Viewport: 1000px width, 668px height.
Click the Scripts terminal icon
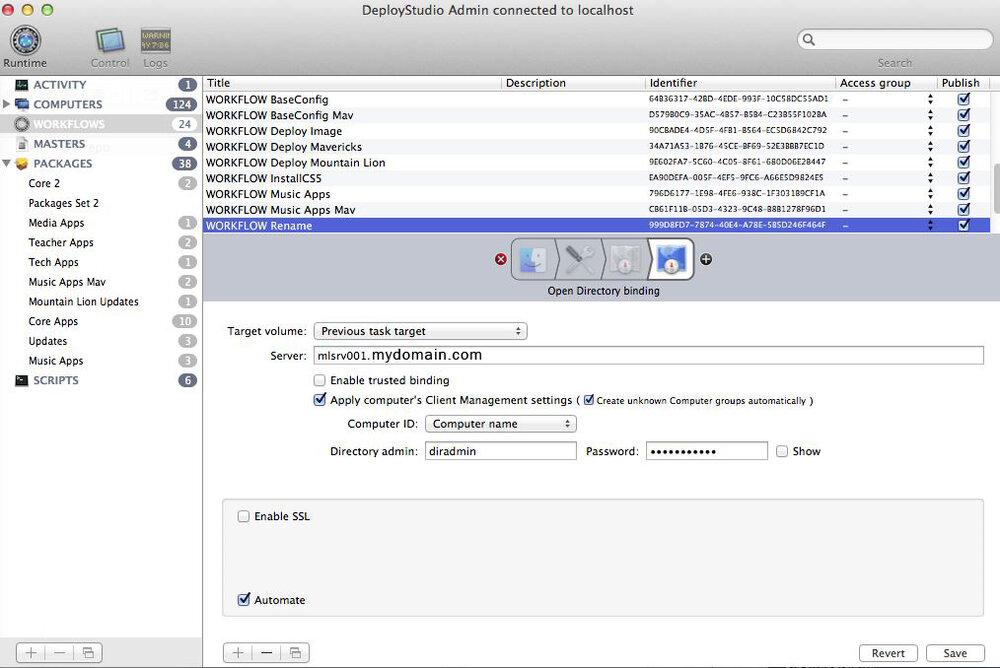(22, 380)
